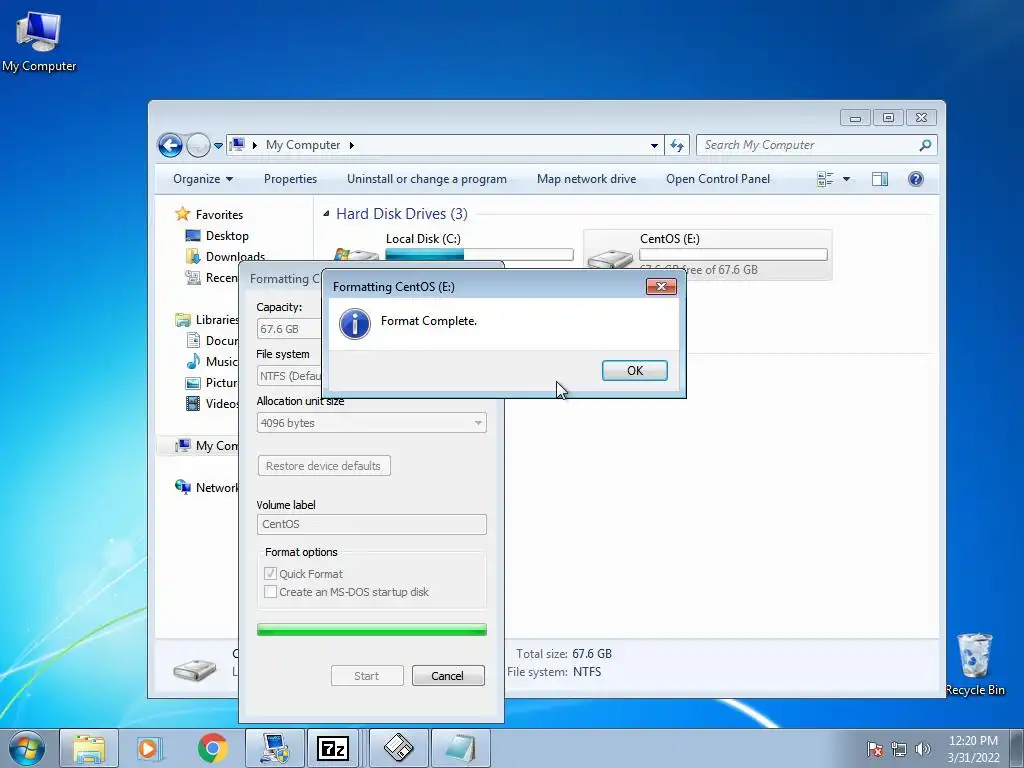Open the File system NTFS dropdown
Viewport: 1024px width, 768px height.
pos(289,376)
